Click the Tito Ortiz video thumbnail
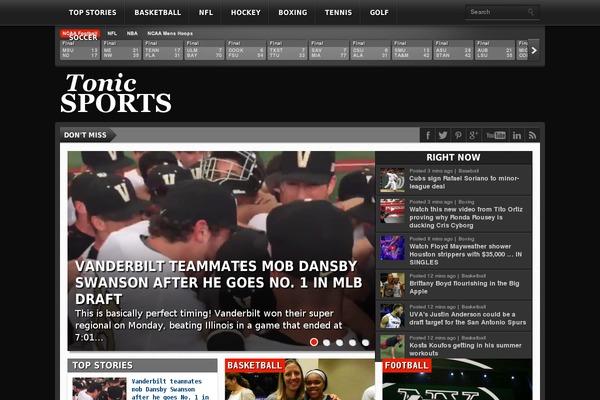The image size is (600, 400). point(392,211)
